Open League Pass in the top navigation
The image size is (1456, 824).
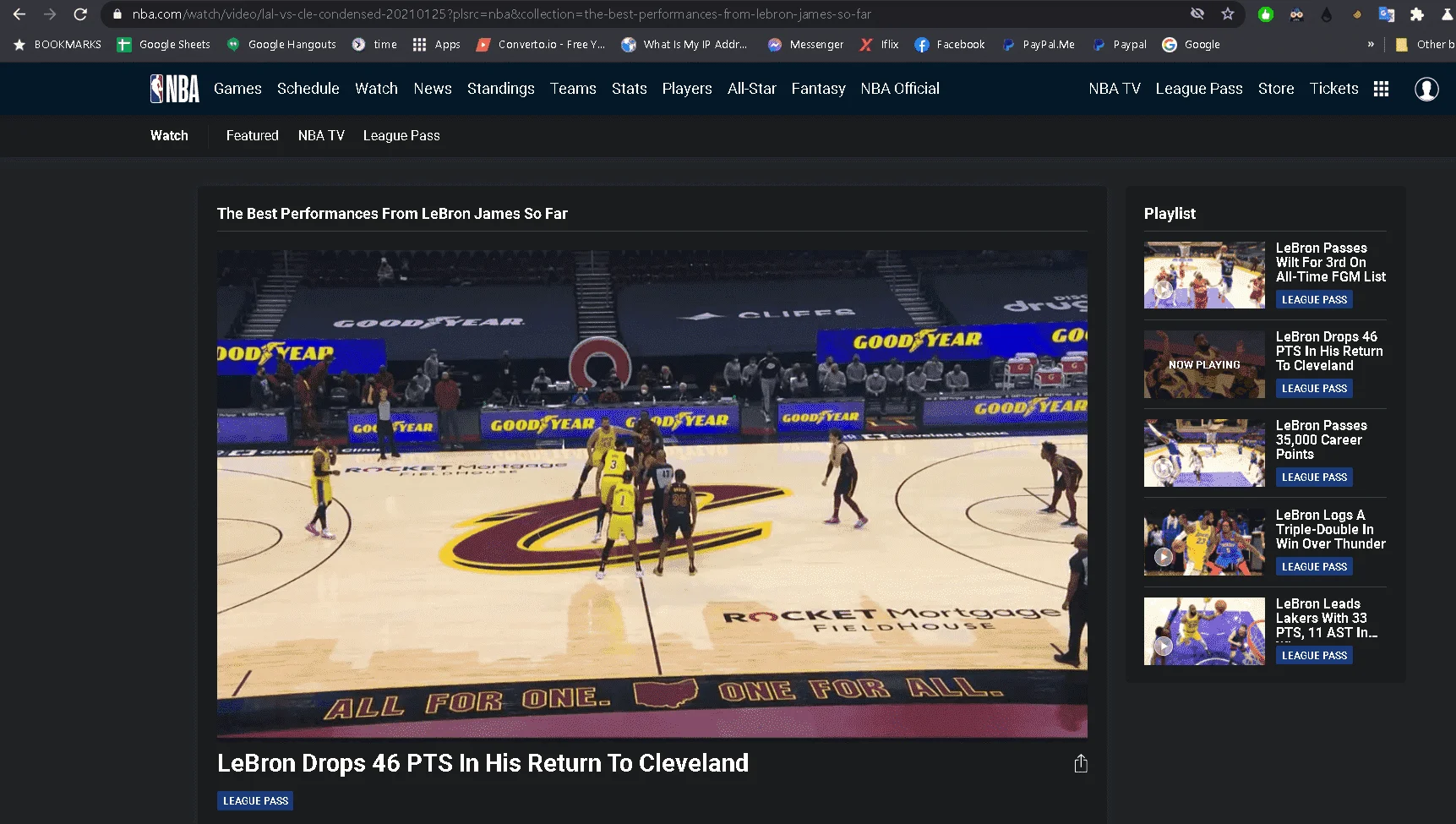[x=1199, y=89]
